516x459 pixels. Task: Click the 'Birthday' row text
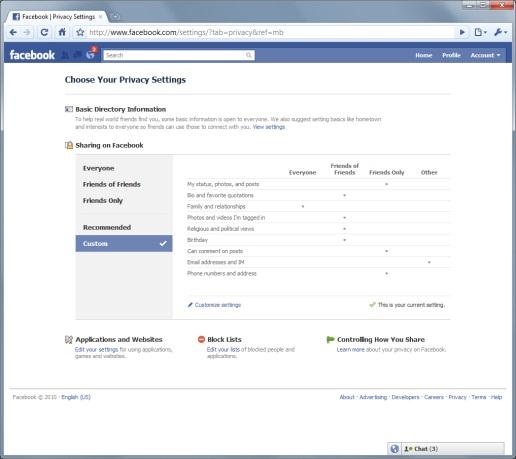197,240
